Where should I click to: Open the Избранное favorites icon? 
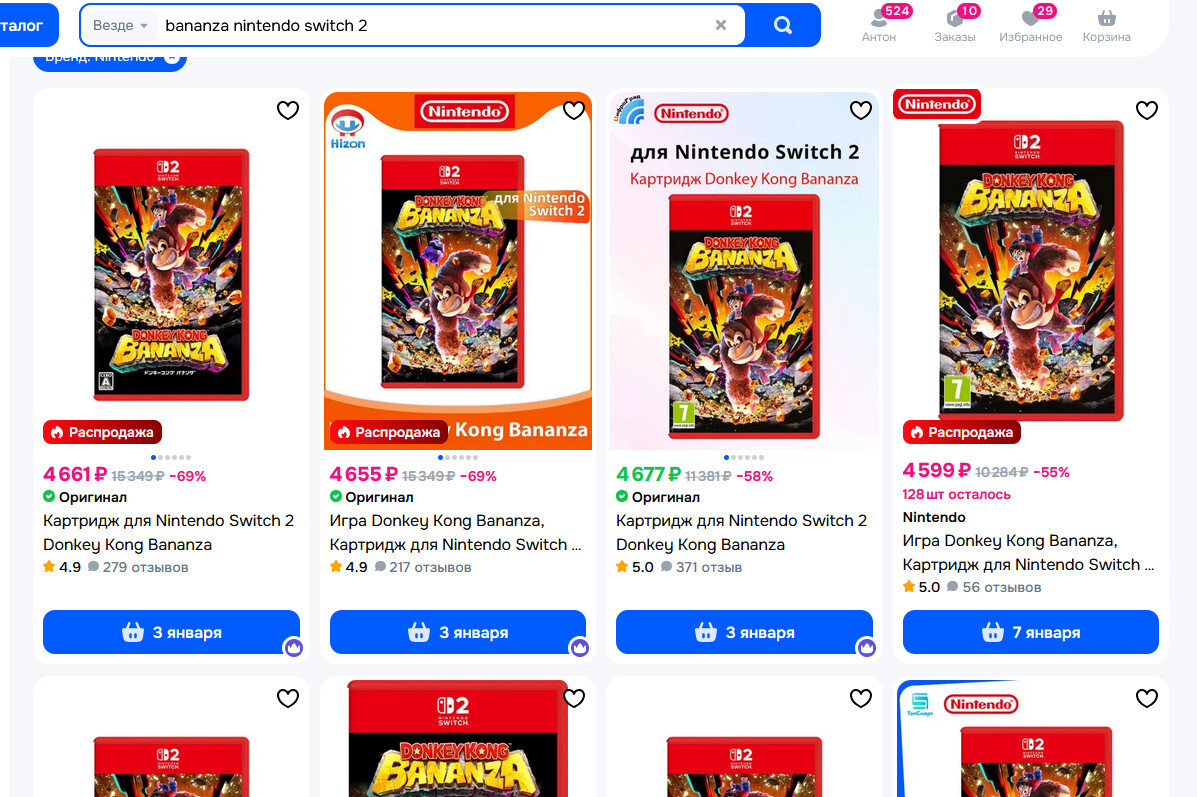coord(1030,18)
